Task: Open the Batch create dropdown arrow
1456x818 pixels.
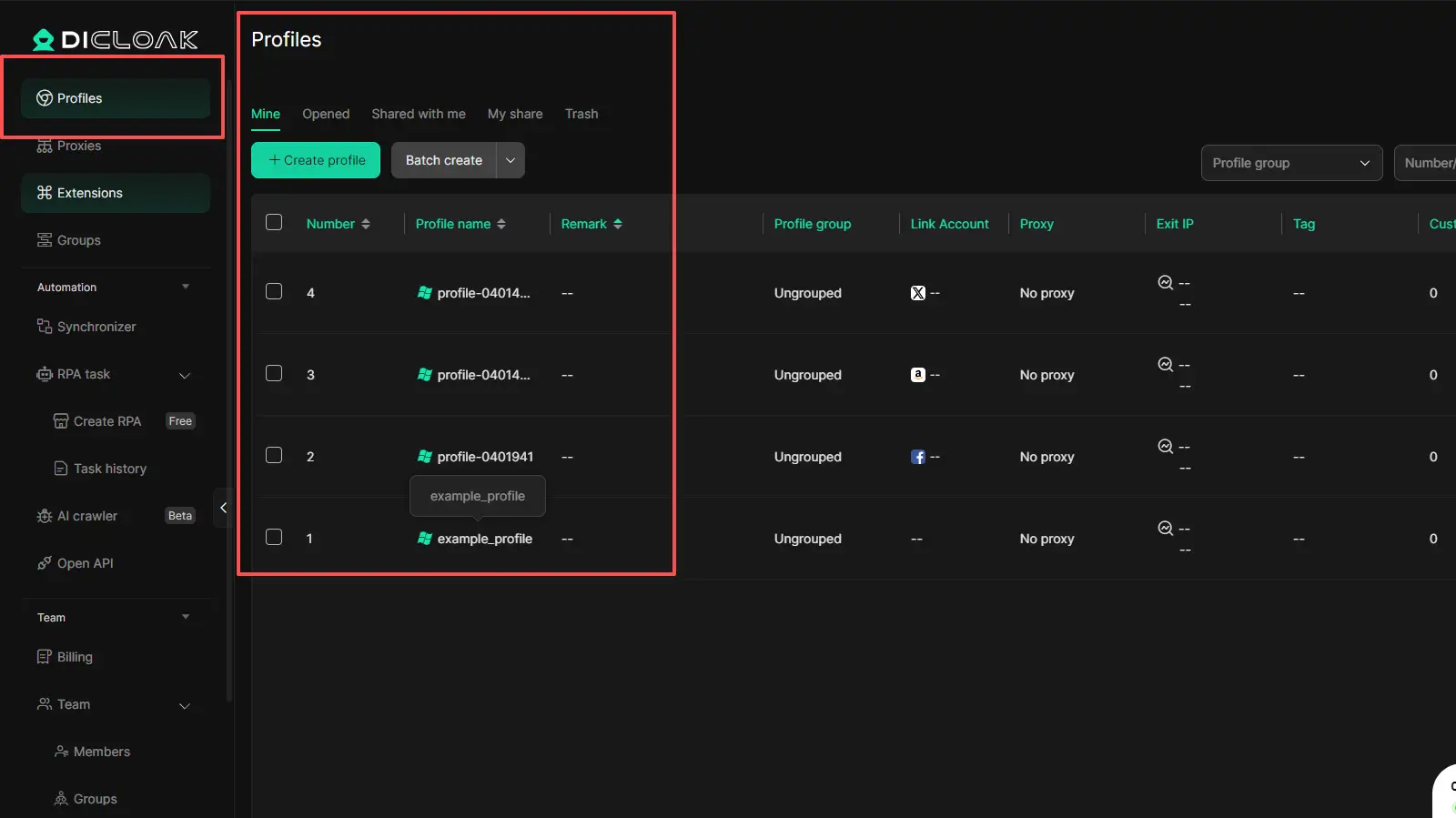Action: (511, 160)
